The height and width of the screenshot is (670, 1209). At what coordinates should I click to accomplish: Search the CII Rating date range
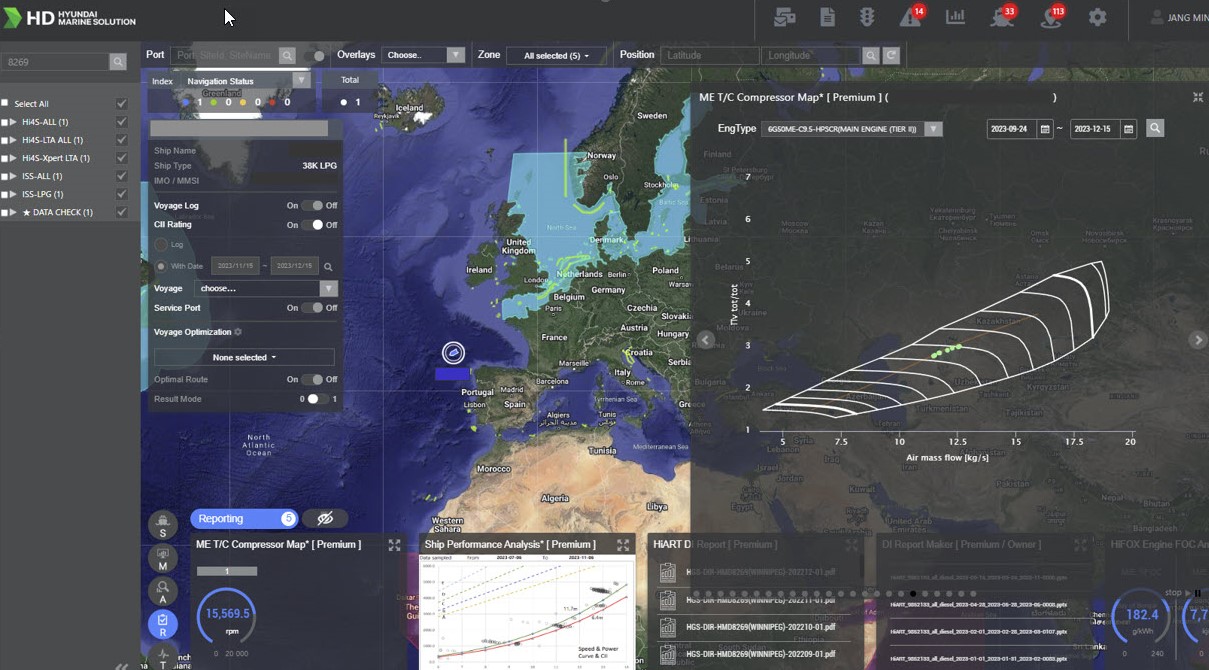click(x=328, y=267)
